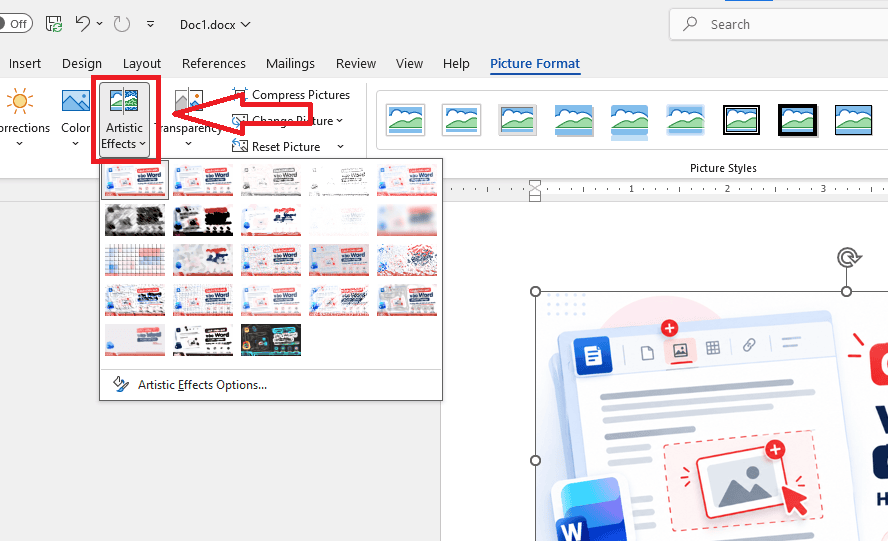Select the Picture Format tab
The image size is (888, 541).
535,63
